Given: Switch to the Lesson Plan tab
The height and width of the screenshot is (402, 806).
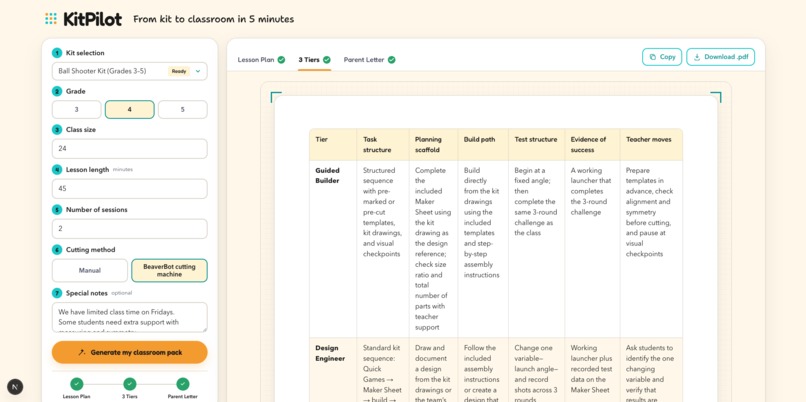Looking at the screenshot, I should pos(261,60).
